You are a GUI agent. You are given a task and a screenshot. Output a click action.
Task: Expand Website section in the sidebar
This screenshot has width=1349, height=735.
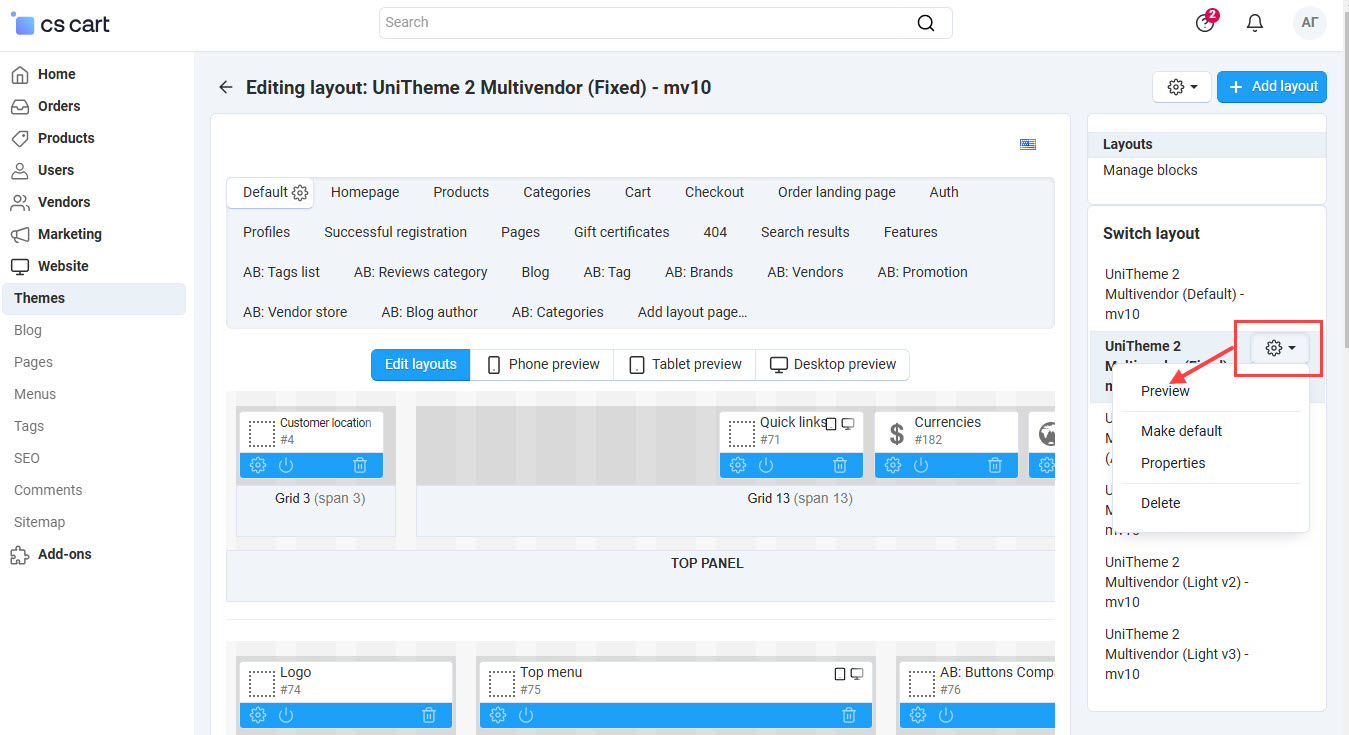(63, 266)
